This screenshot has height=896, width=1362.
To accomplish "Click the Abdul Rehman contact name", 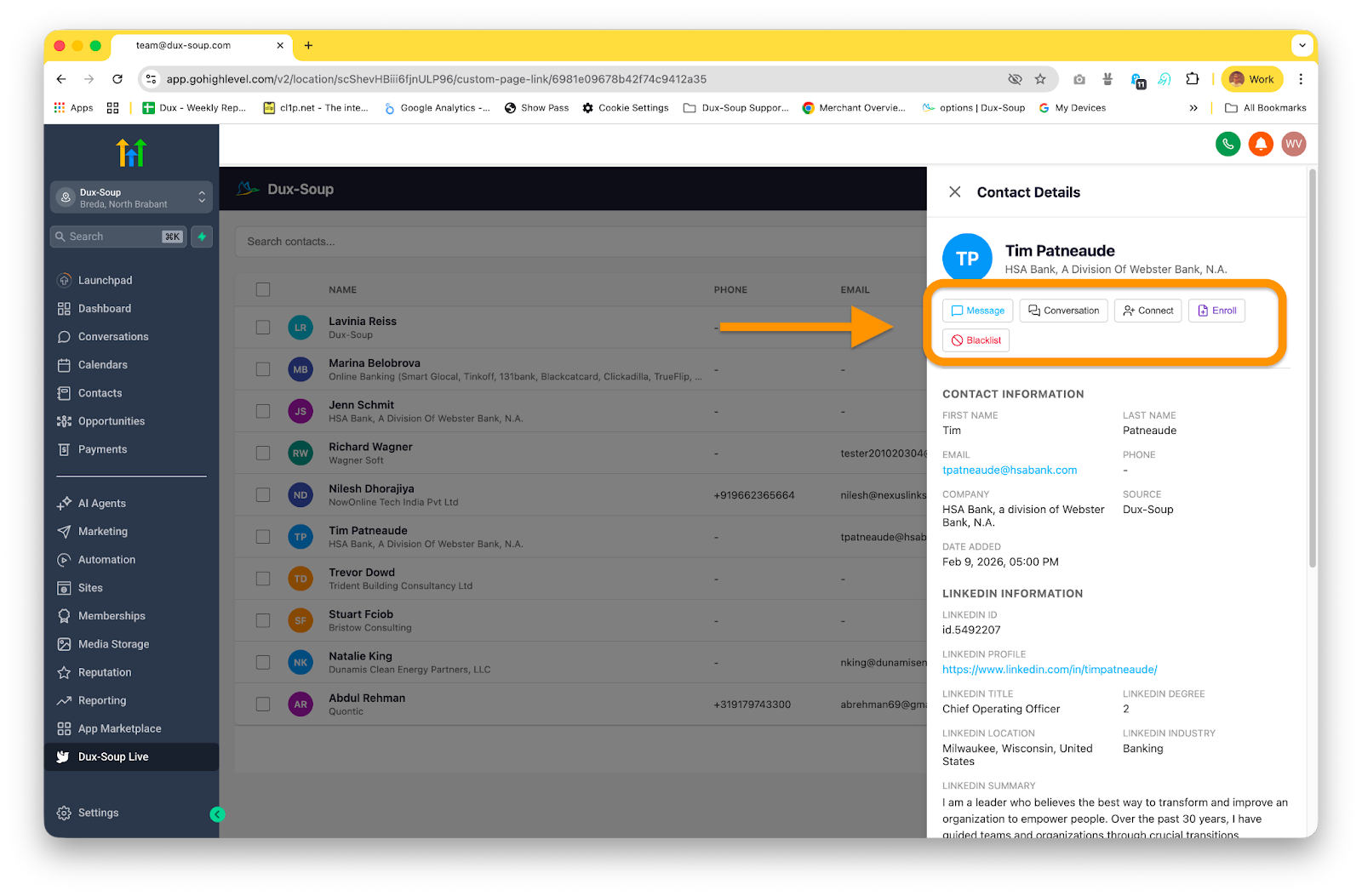I will [367, 698].
